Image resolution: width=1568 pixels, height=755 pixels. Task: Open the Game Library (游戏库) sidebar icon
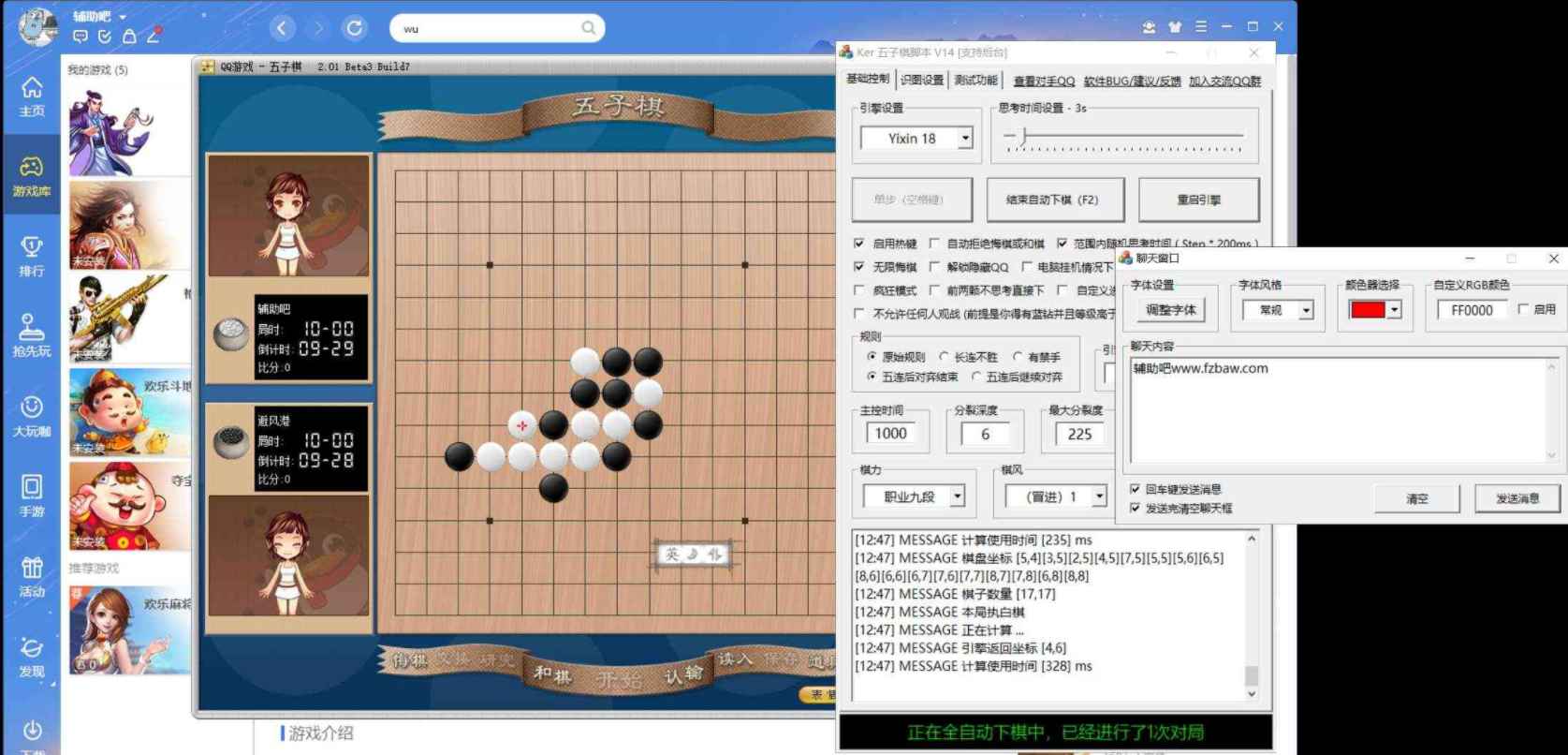32,177
